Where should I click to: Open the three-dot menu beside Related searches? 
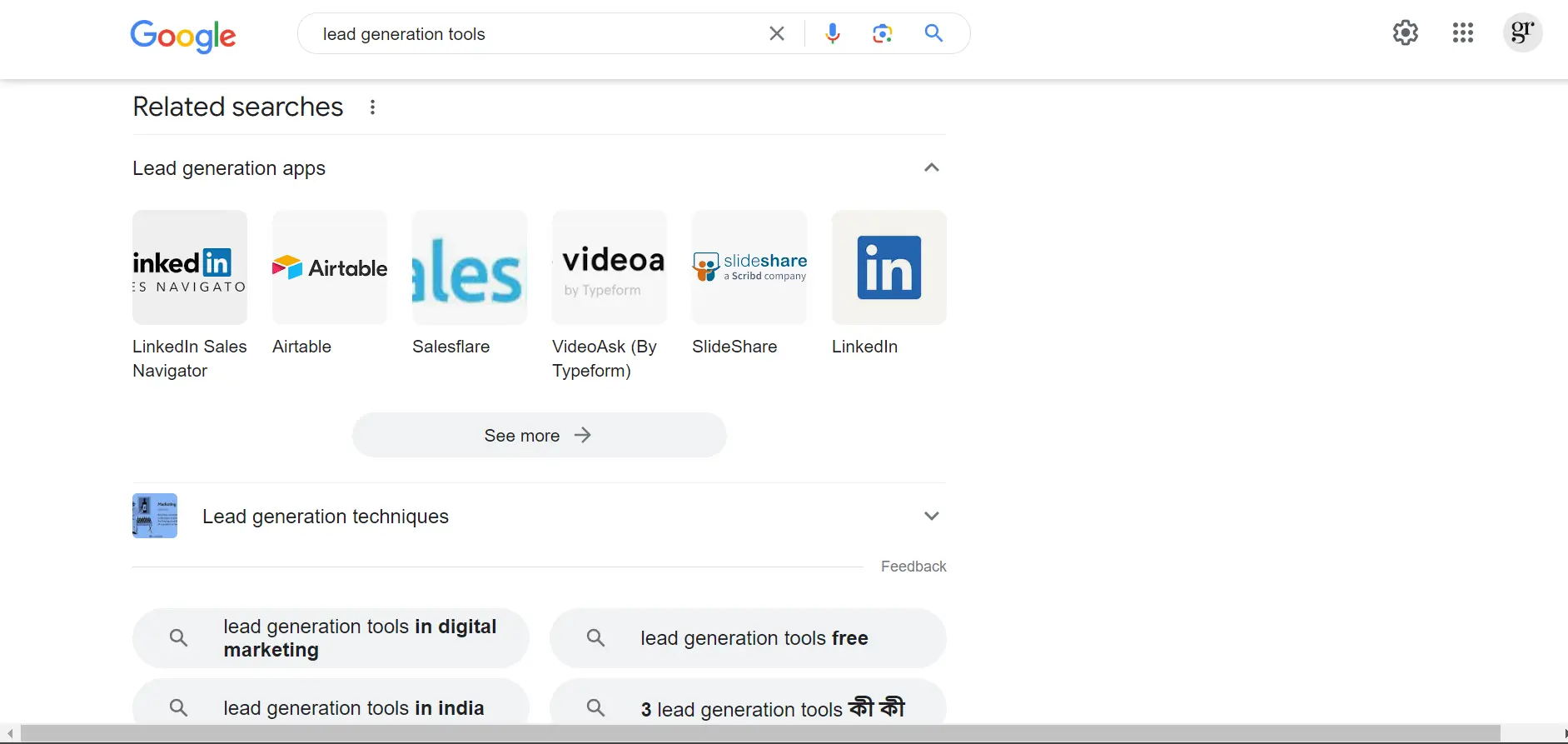click(x=372, y=107)
